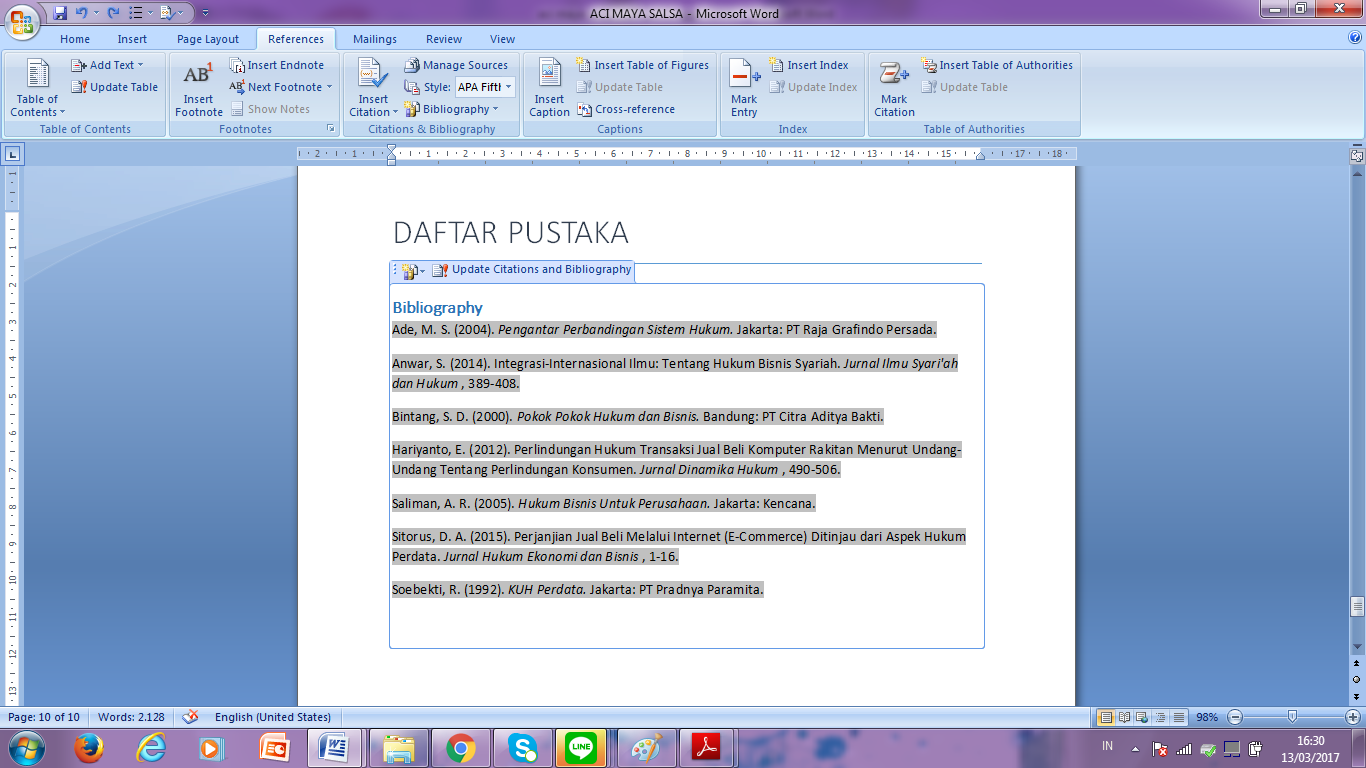Expand the Bibliography dropdown menu

(455, 109)
